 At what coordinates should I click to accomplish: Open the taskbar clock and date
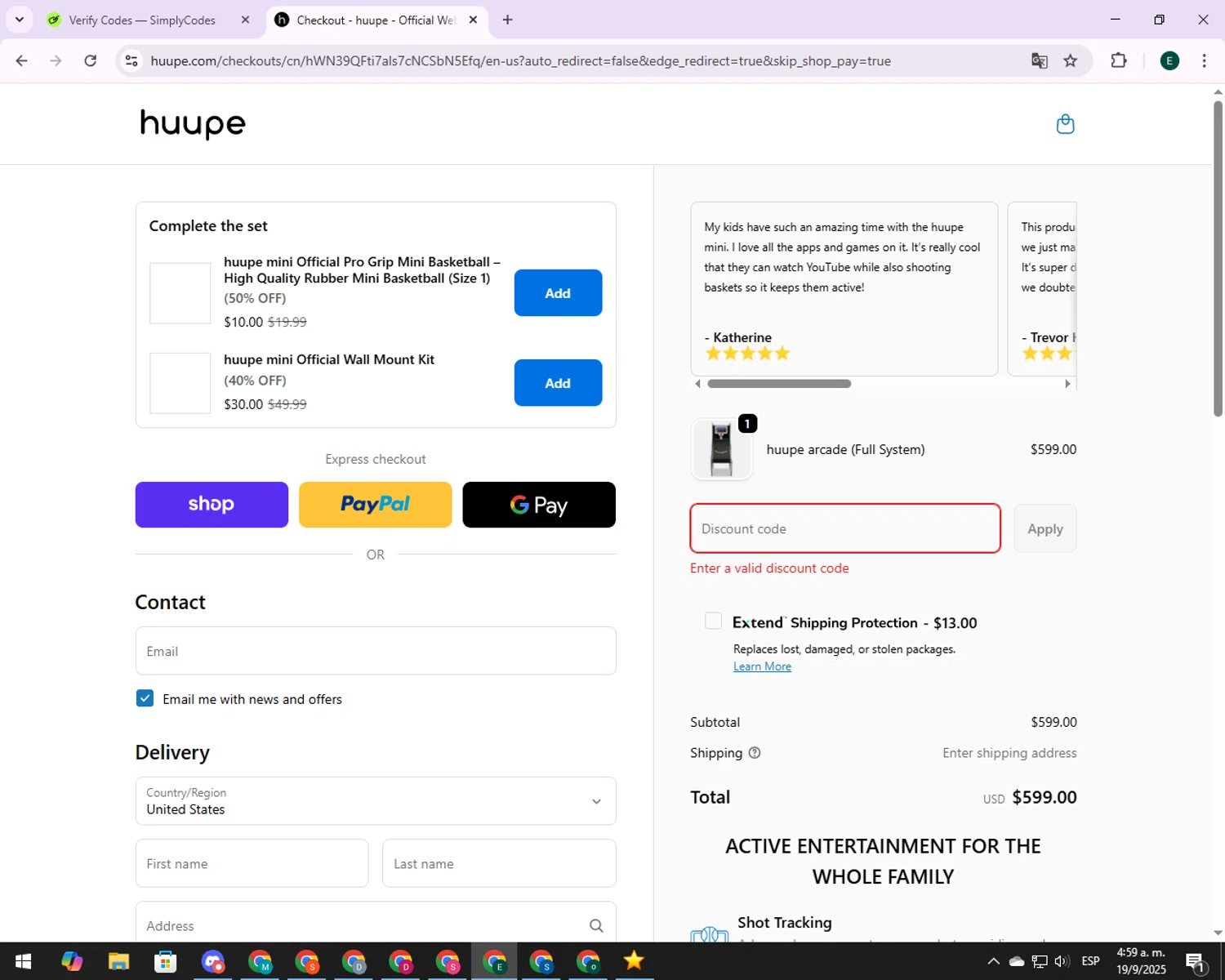(x=1141, y=961)
